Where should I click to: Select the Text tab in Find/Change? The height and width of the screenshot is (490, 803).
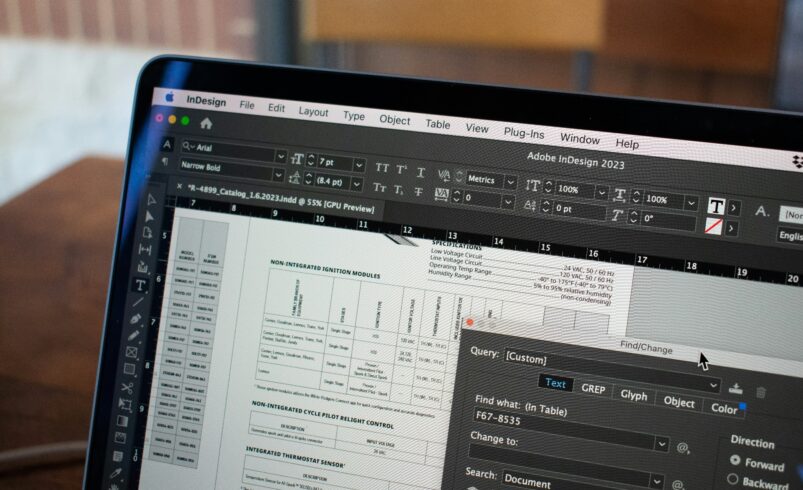coord(555,384)
